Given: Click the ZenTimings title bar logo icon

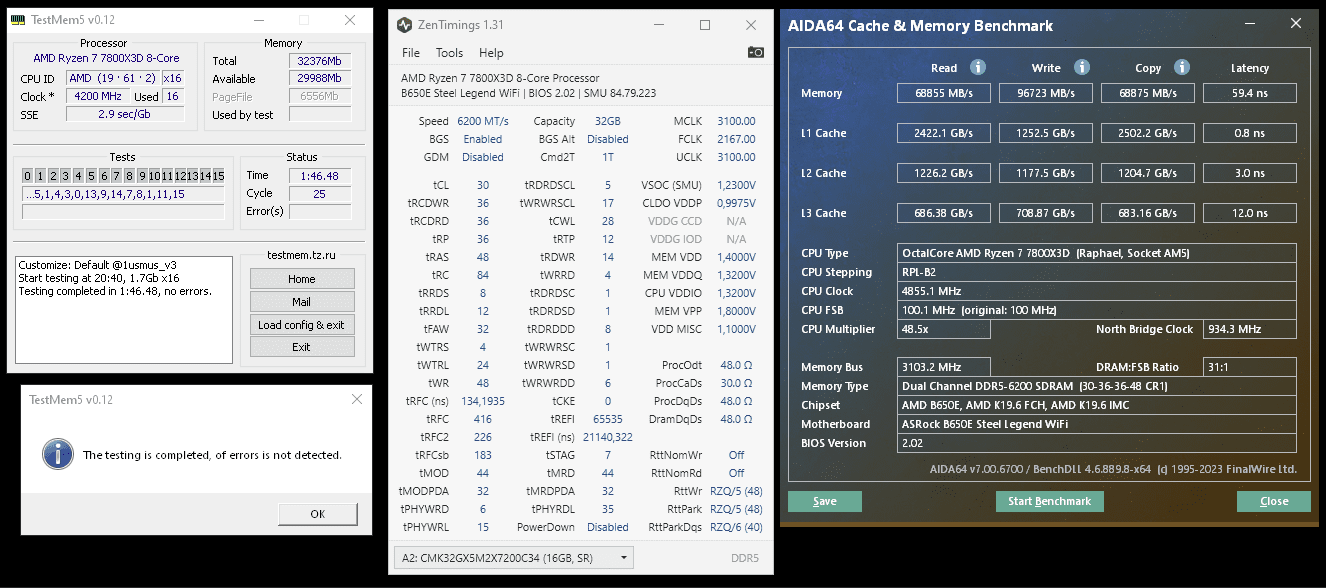Looking at the screenshot, I should pos(404,25).
